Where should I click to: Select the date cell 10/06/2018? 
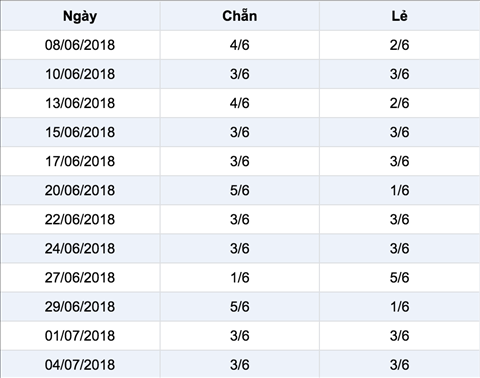(80, 74)
